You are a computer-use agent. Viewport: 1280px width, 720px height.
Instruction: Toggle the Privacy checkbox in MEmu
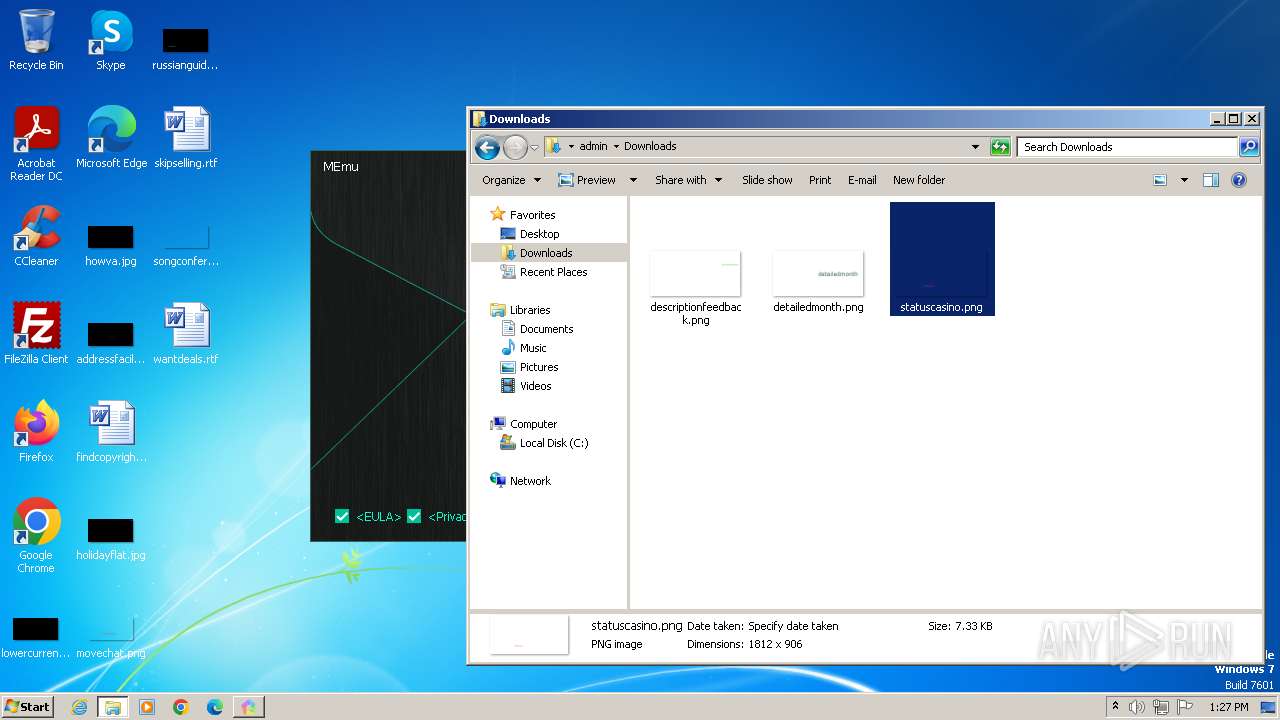pos(414,516)
